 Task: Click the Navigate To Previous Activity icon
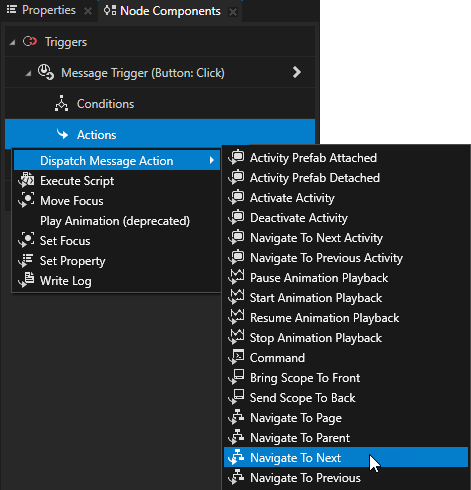pos(236,257)
